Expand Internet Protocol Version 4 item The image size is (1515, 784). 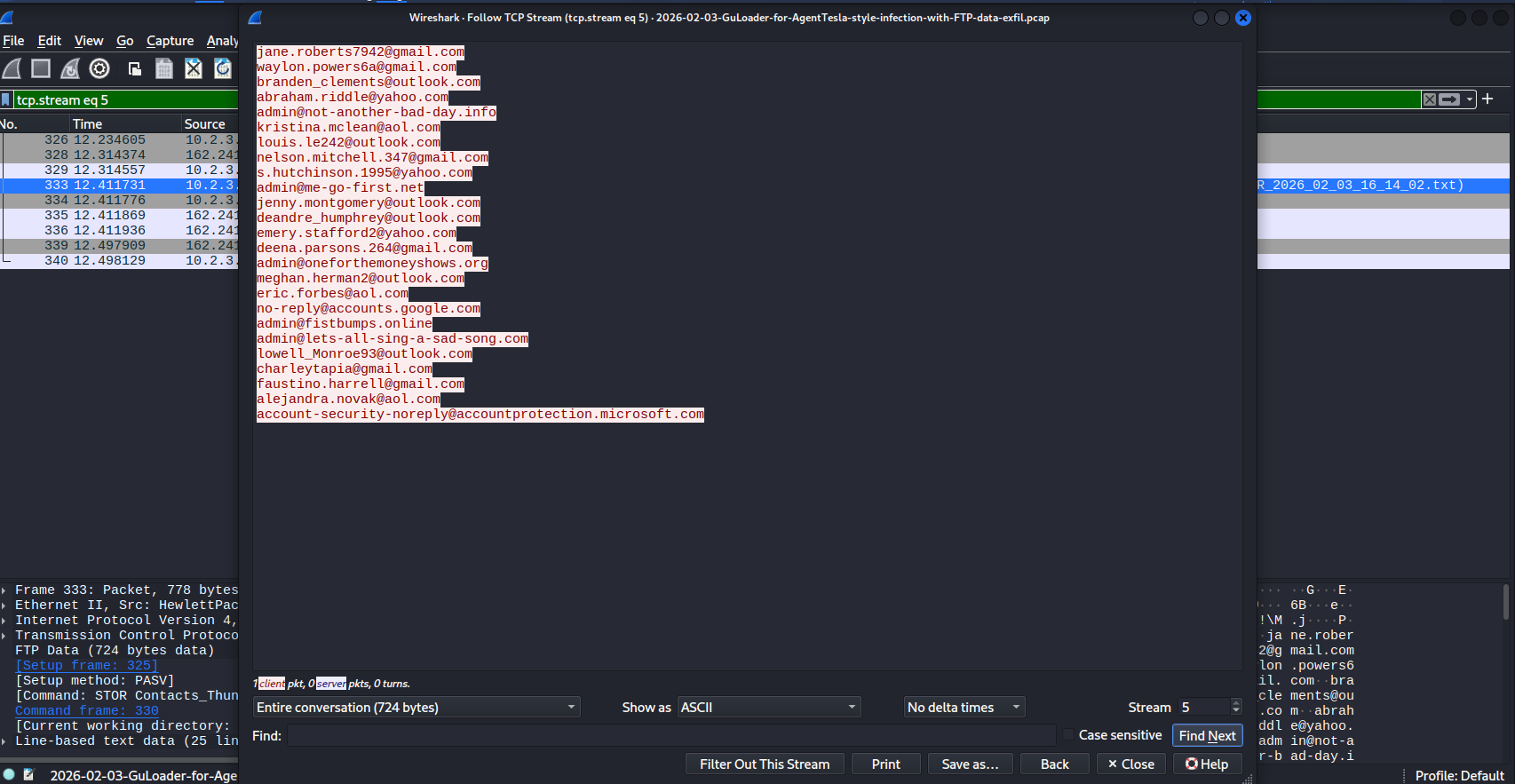pyautogui.click(x=4, y=621)
